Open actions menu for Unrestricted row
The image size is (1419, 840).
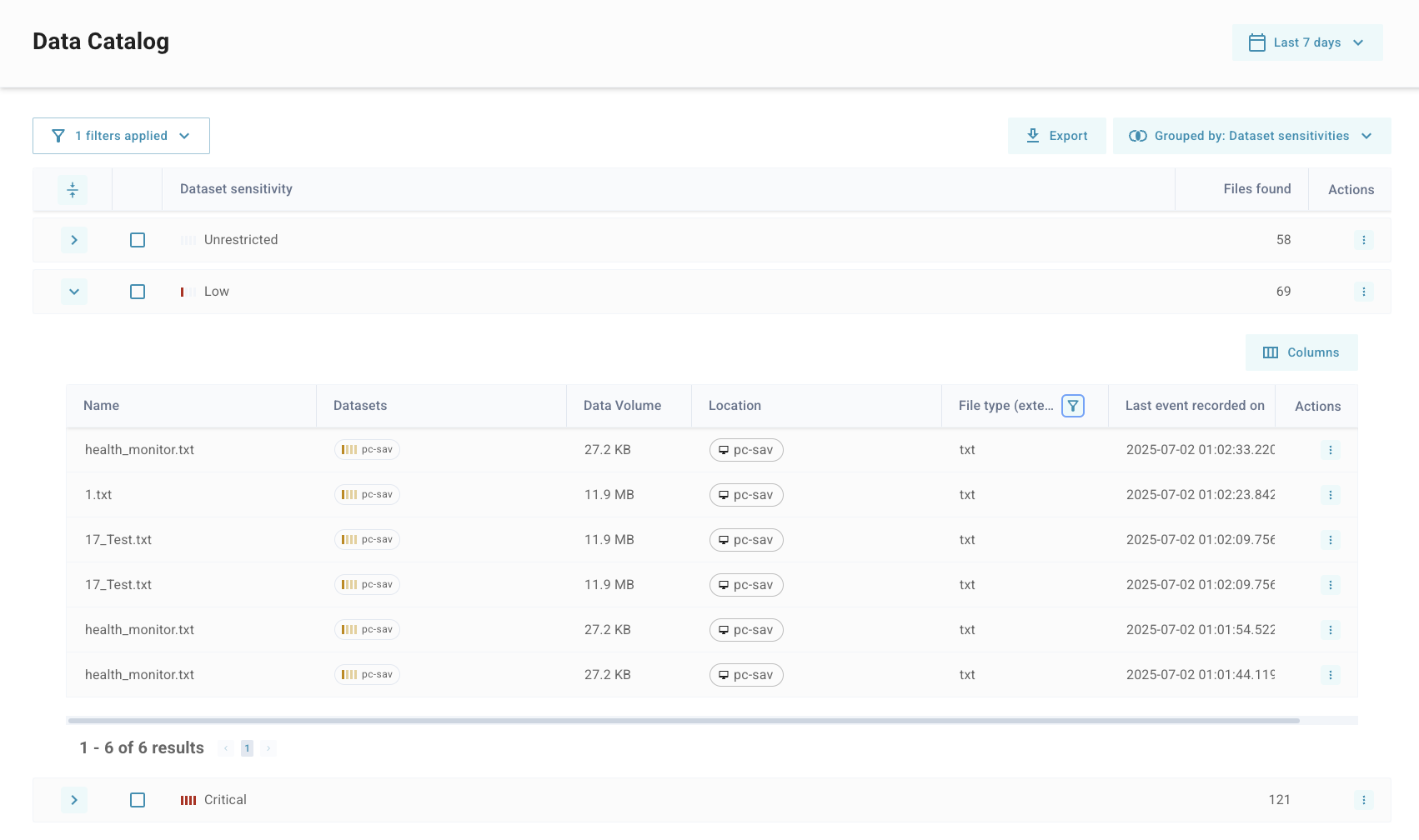coord(1363,240)
